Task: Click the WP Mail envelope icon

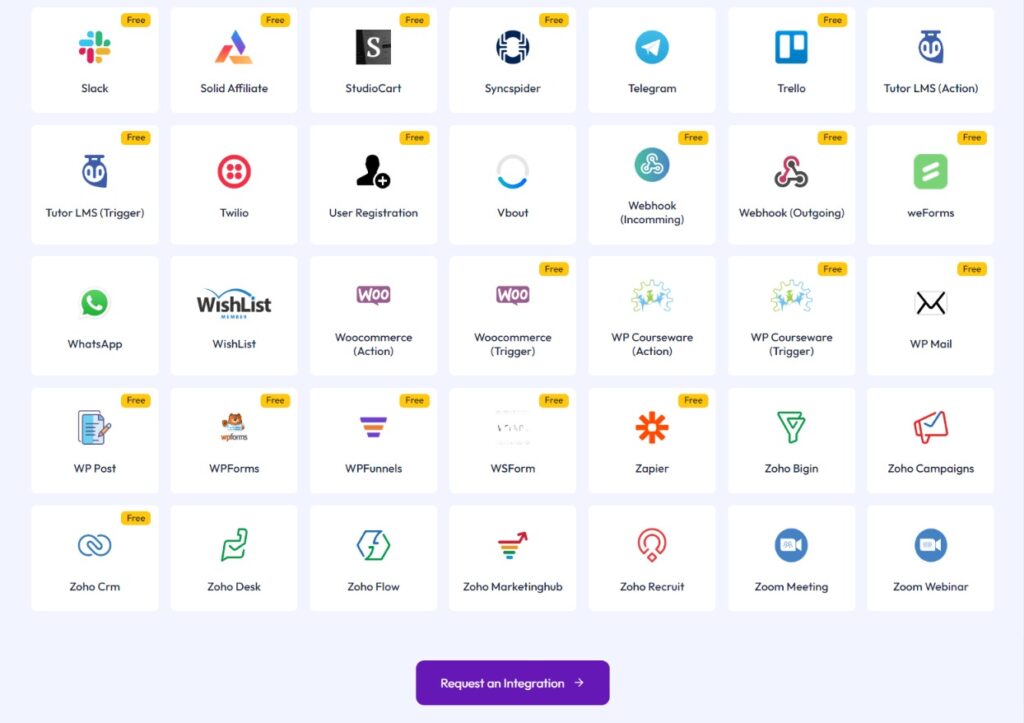Action: click(931, 303)
